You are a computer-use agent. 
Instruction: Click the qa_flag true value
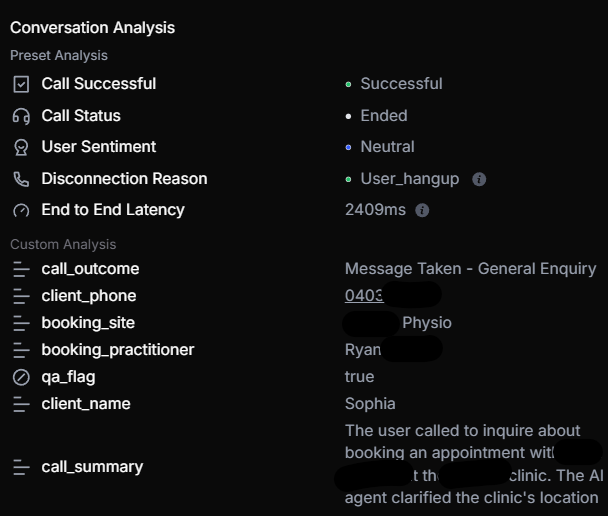coord(359,377)
